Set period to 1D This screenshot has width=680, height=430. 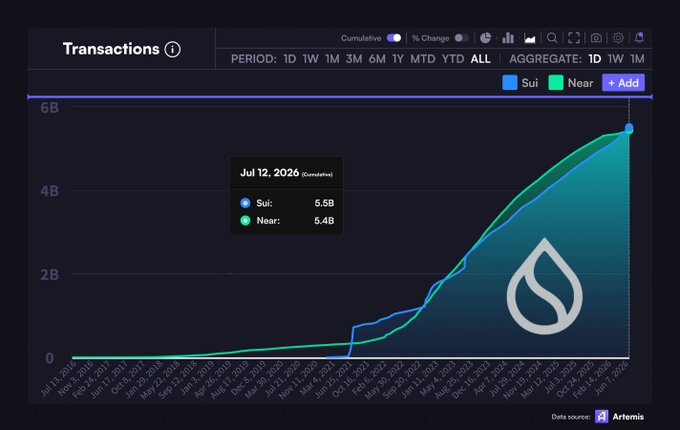pyautogui.click(x=290, y=59)
